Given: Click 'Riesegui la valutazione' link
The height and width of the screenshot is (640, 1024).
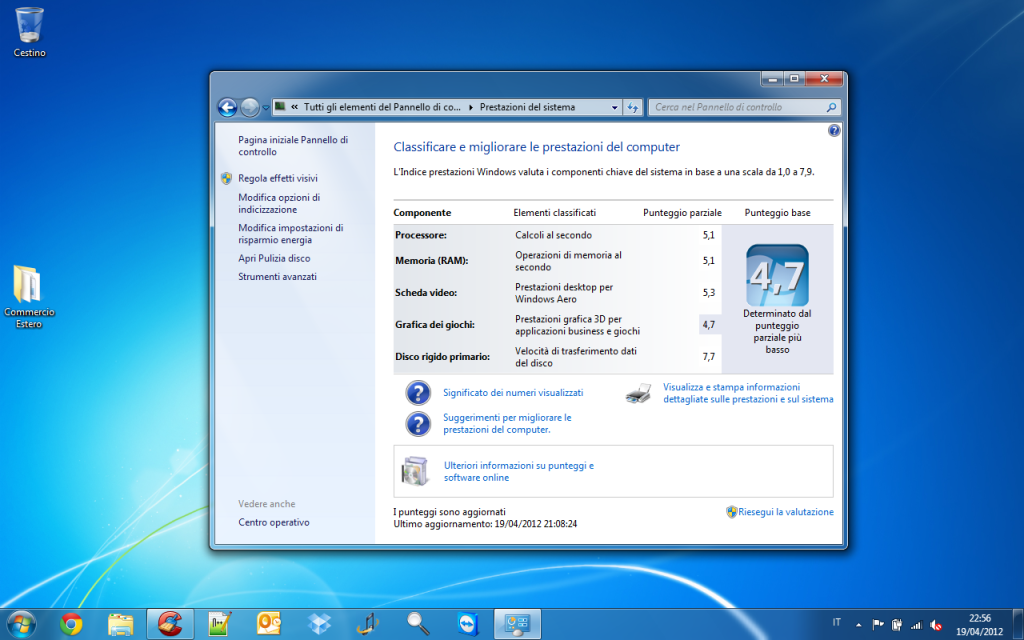Looking at the screenshot, I should (785, 512).
